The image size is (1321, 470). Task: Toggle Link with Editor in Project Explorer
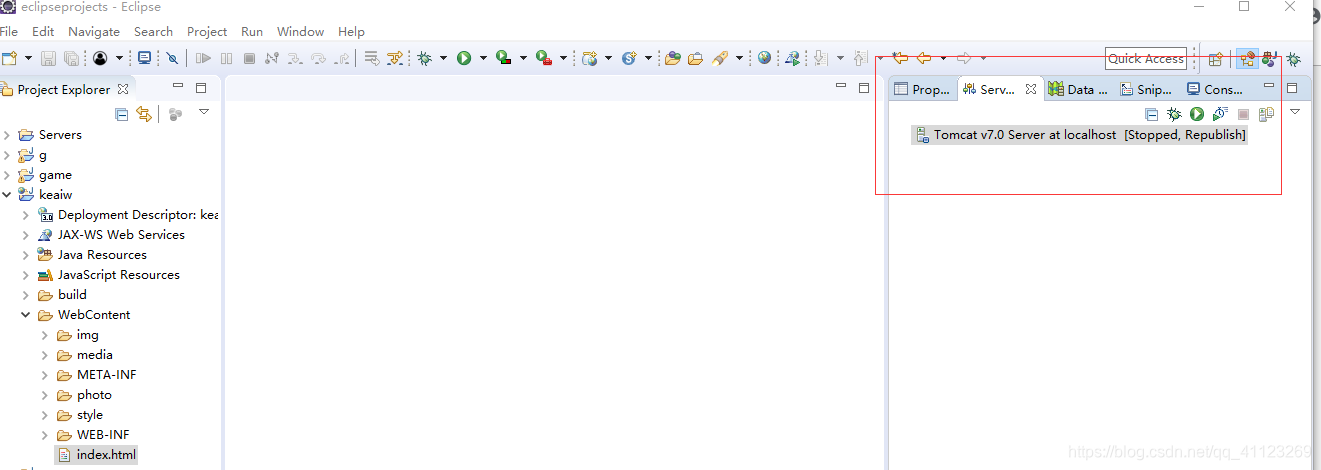pyautogui.click(x=144, y=114)
